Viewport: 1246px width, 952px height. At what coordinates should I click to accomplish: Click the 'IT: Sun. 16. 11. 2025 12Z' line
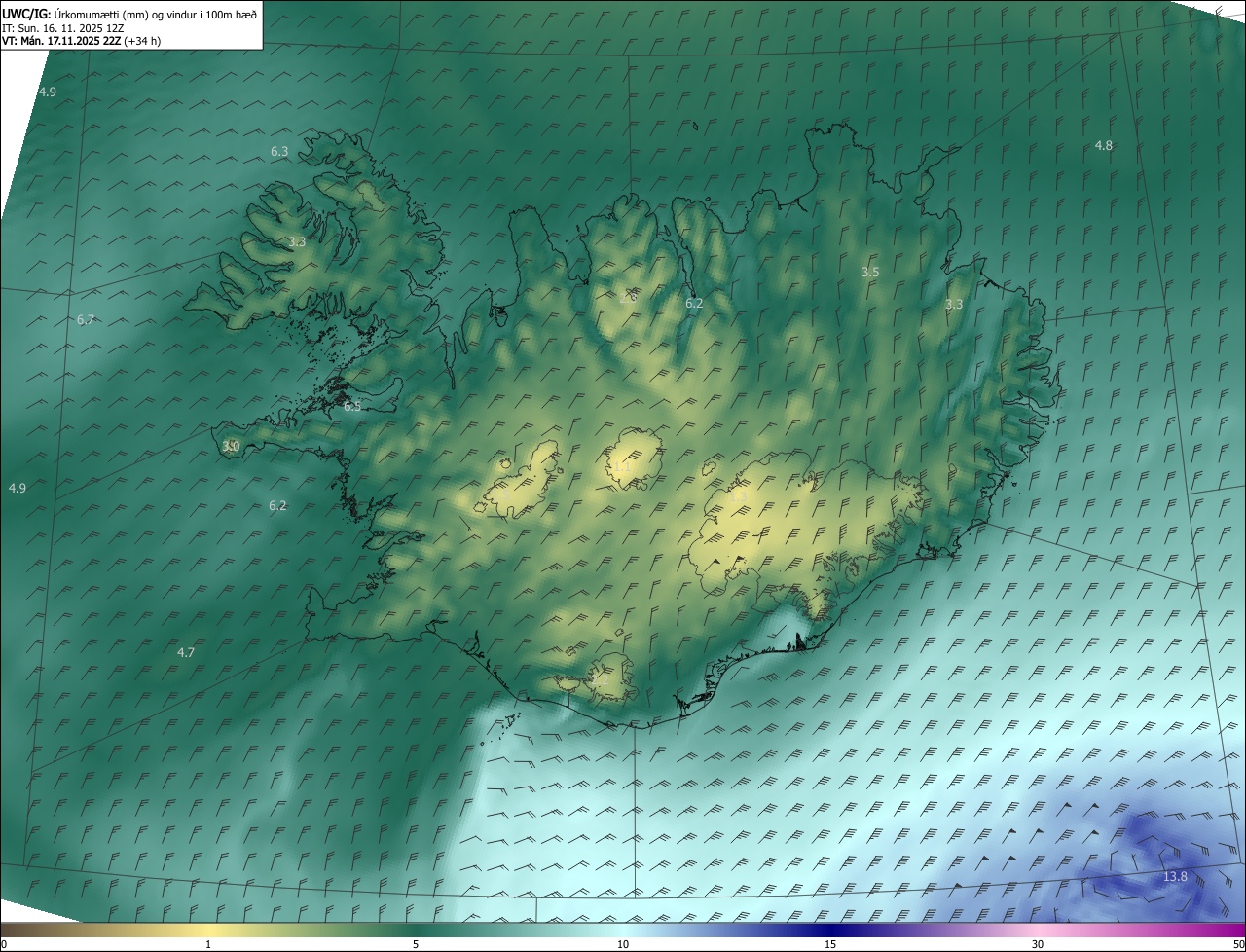point(63,27)
